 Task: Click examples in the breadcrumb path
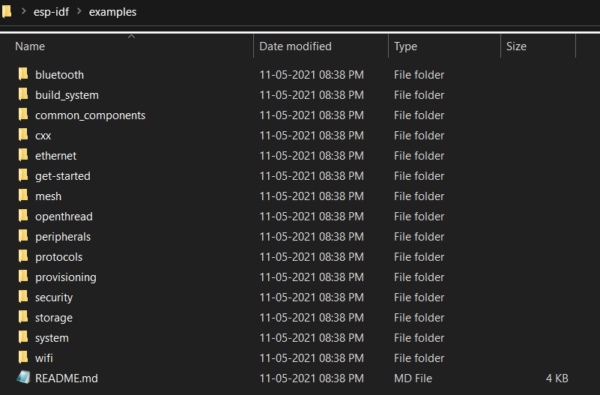112,12
